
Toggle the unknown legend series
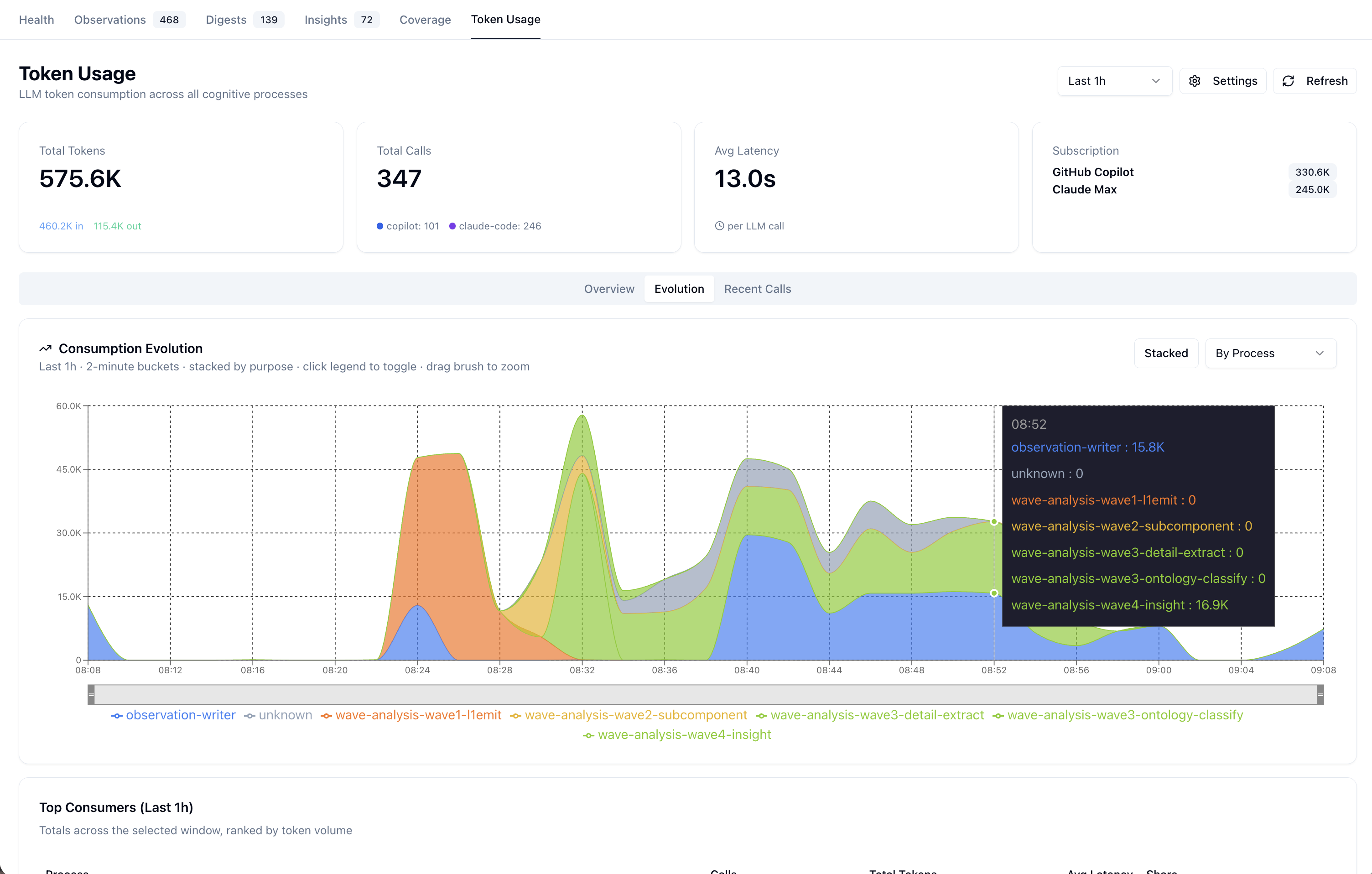[278, 715]
